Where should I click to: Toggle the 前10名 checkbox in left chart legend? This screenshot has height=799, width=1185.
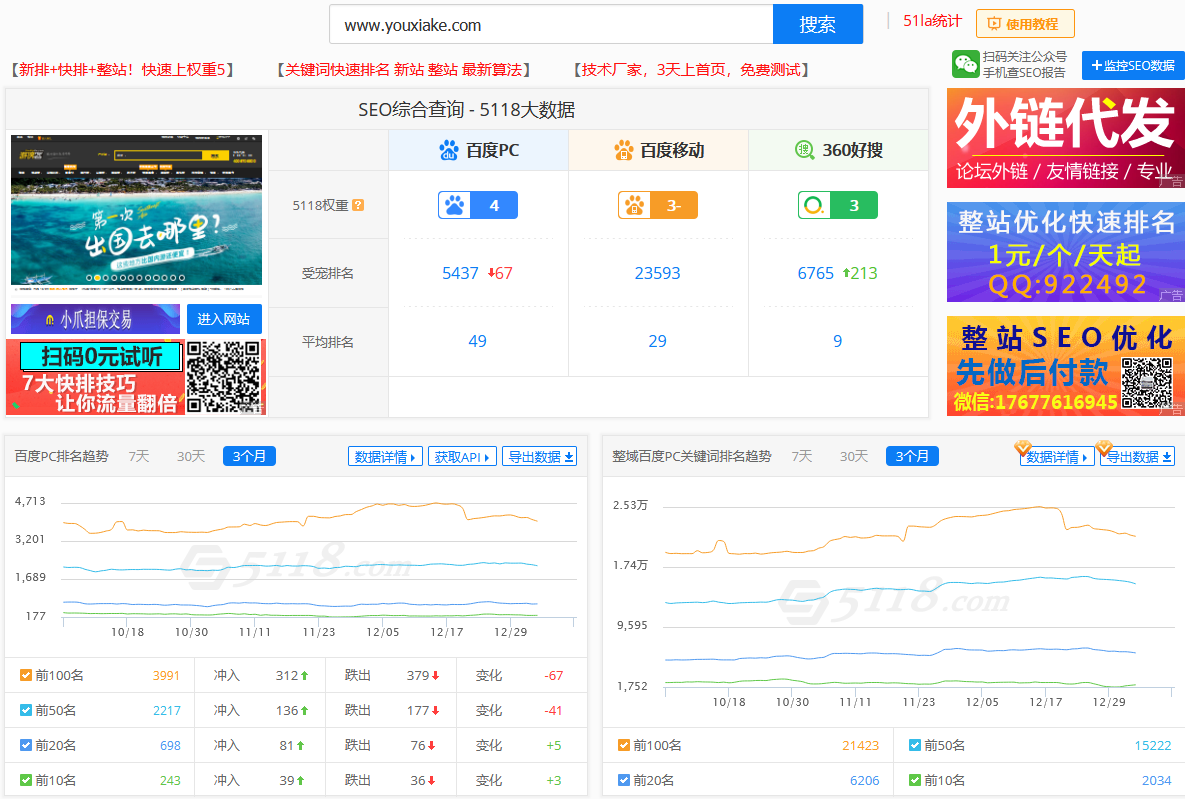pyautogui.click(x=26, y=780)
